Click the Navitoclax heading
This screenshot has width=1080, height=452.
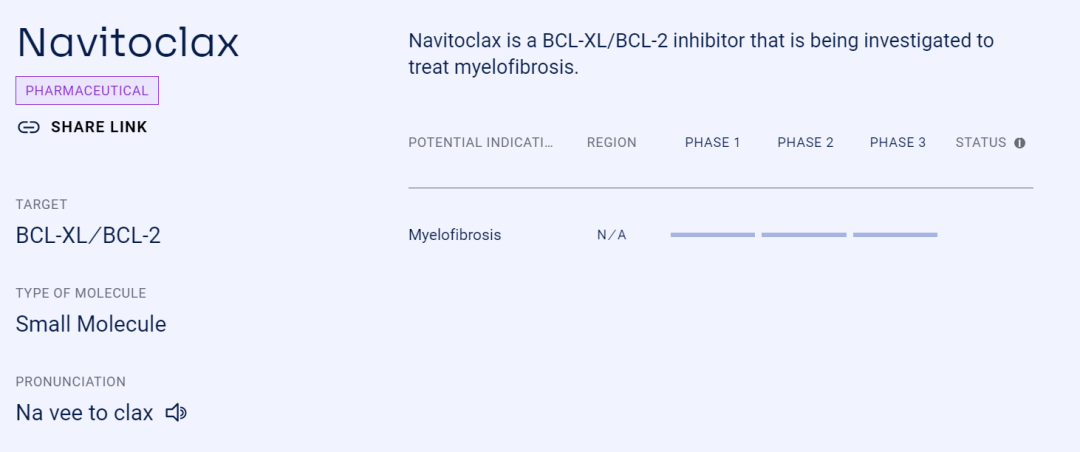point(128,42)
